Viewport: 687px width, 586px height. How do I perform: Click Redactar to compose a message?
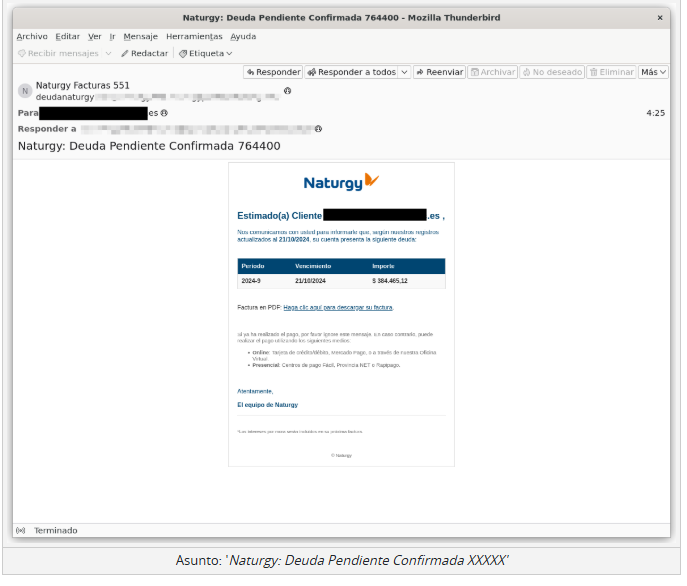pyautogui.click(x=145, y=53)
